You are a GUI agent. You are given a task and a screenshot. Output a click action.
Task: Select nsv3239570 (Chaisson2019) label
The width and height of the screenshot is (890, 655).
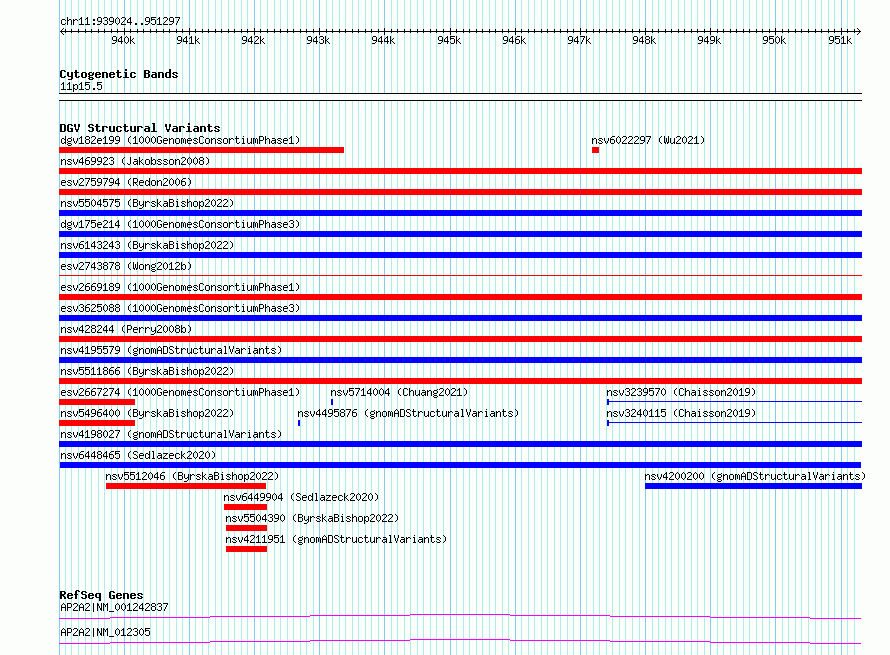coord(681,392)
